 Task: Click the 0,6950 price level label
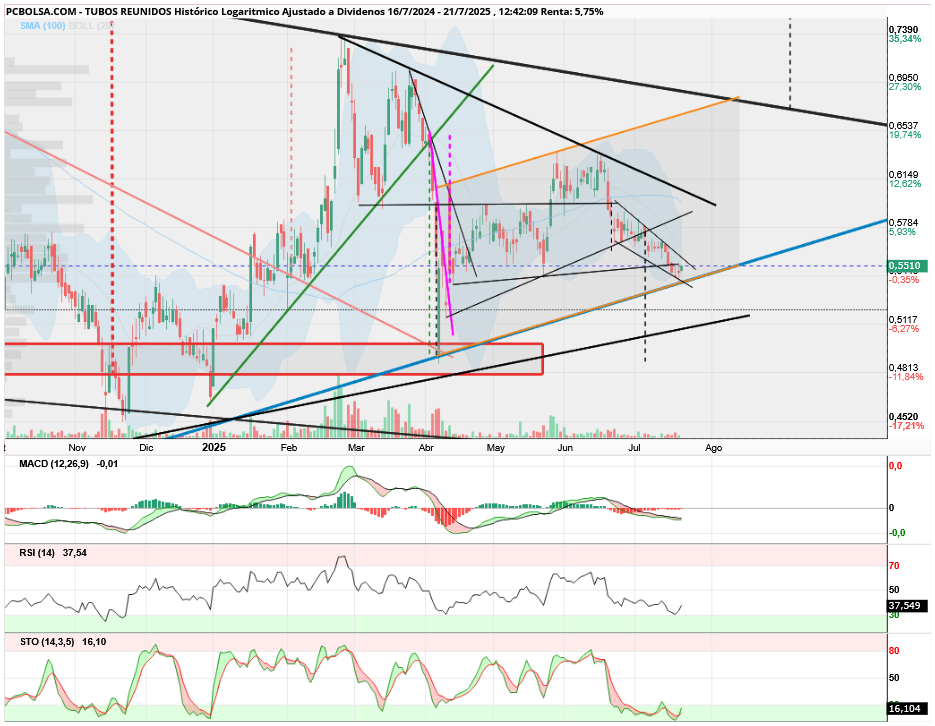tap(903, 78)
